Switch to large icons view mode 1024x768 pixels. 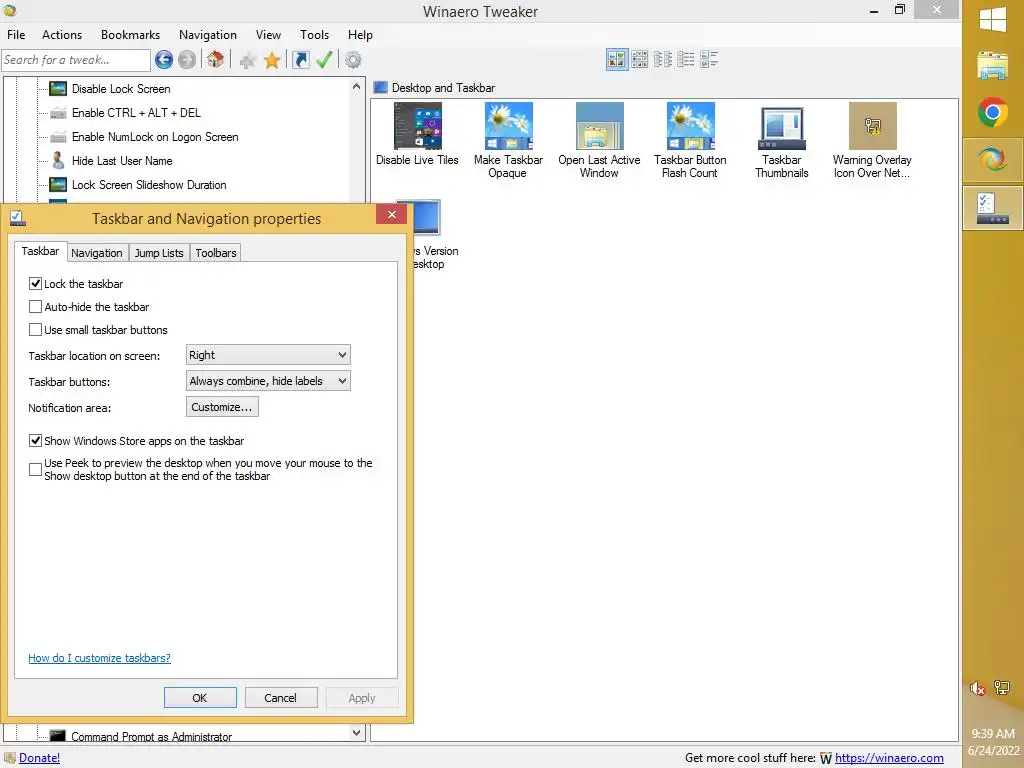616,59
